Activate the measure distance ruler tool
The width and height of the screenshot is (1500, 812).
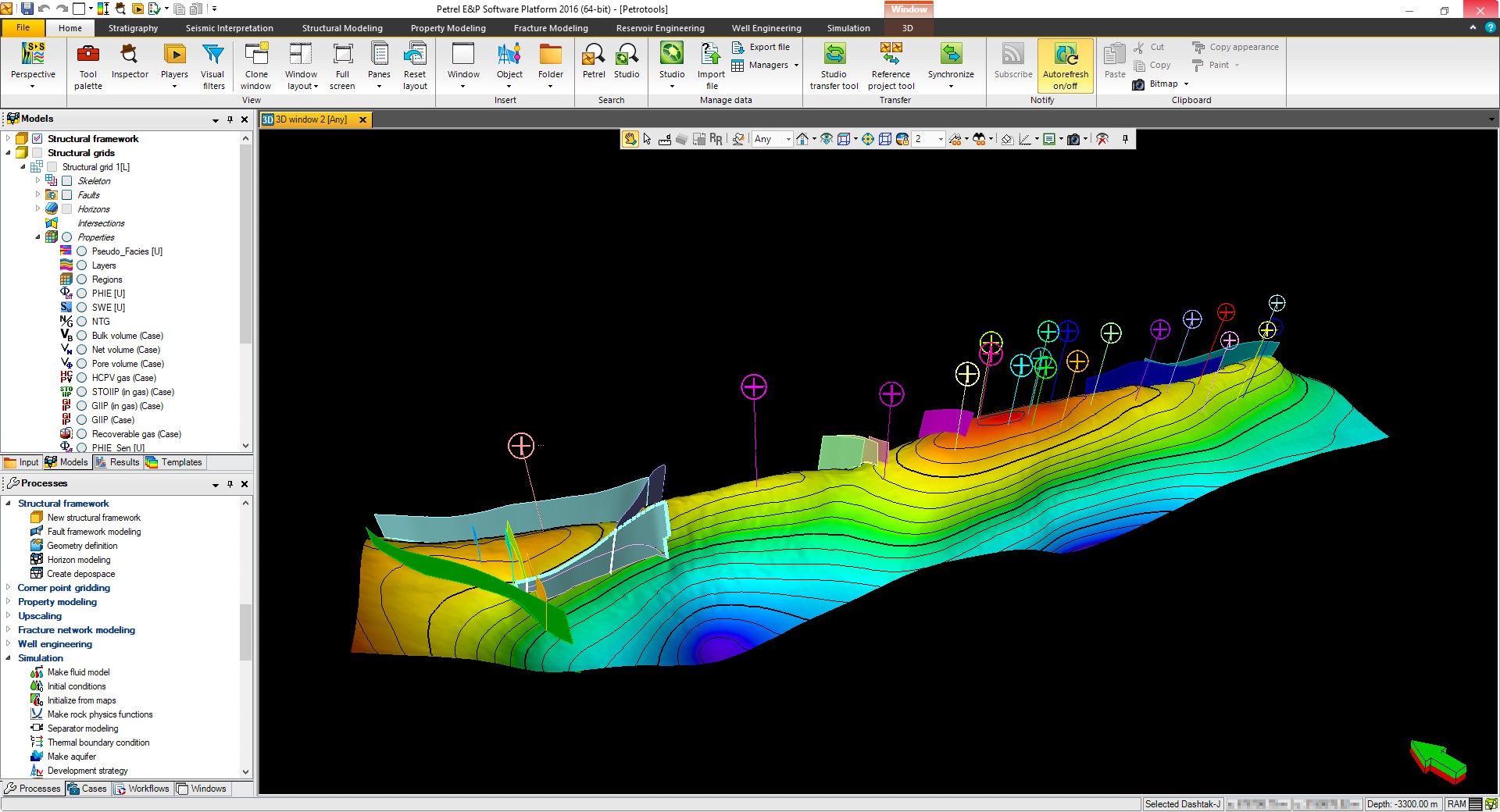665,139
